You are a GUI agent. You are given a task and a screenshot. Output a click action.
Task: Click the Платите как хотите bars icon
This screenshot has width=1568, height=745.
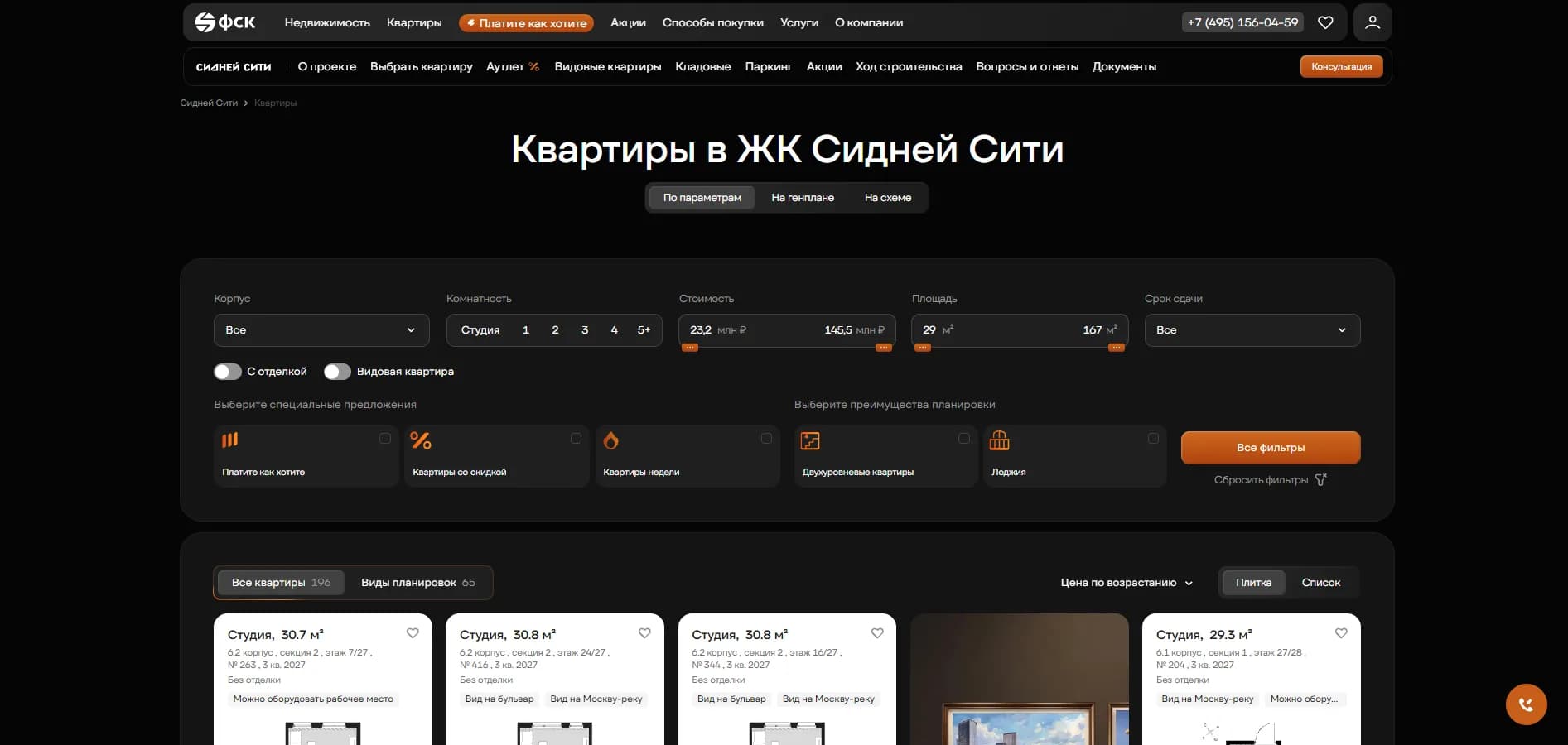coord(230,440)
